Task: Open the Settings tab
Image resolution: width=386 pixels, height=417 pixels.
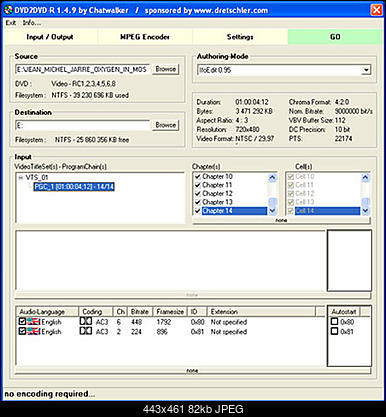Action: click(240, 37)
